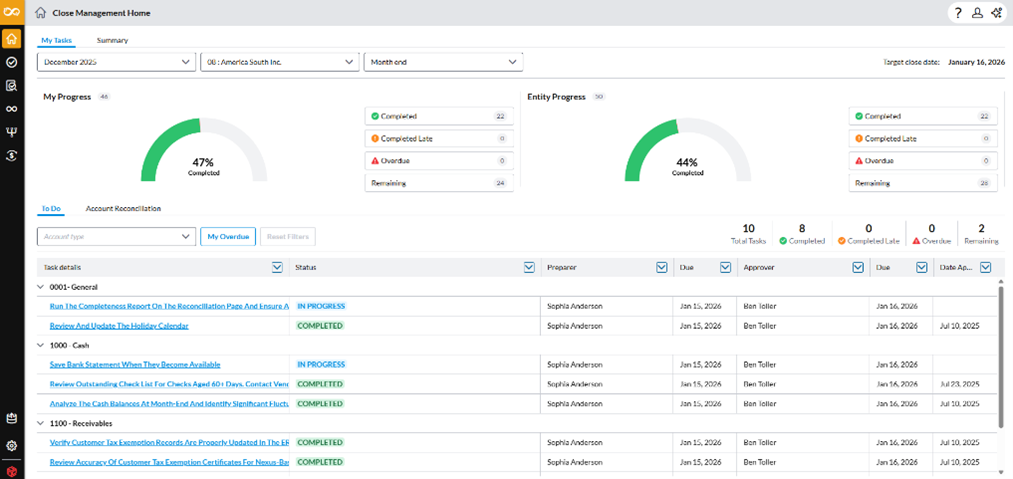Screen dimensions: 1013x479
Task: Open the Preparer column filter
Action: pos(661,267)
